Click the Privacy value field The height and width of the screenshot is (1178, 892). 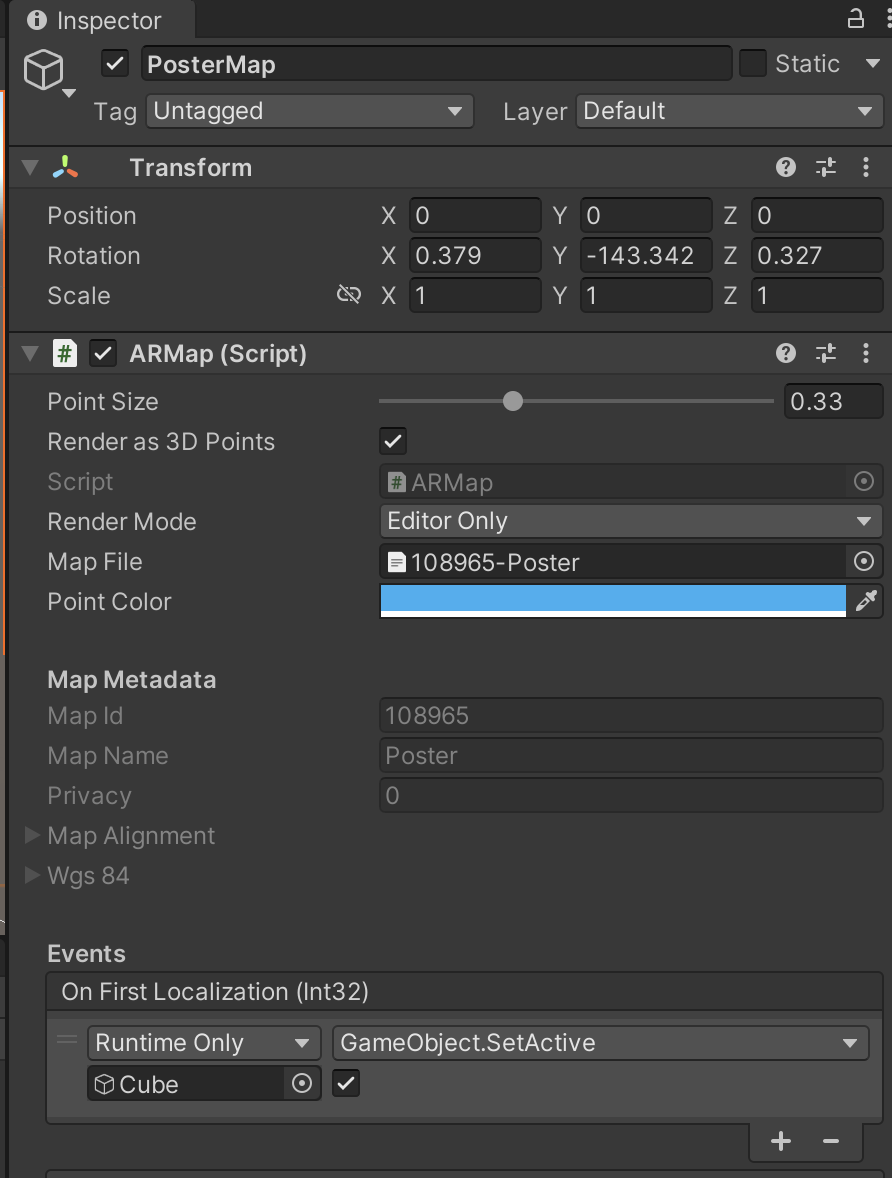tap(630, 795)
